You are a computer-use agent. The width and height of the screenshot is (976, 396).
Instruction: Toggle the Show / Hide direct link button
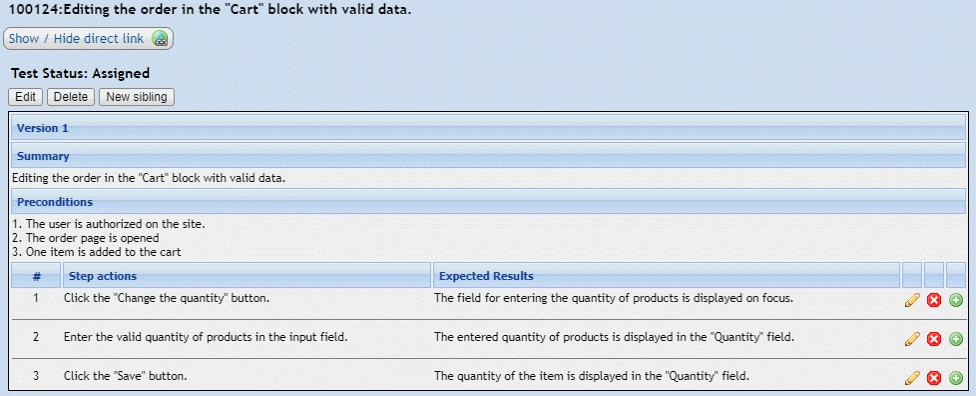88,39
